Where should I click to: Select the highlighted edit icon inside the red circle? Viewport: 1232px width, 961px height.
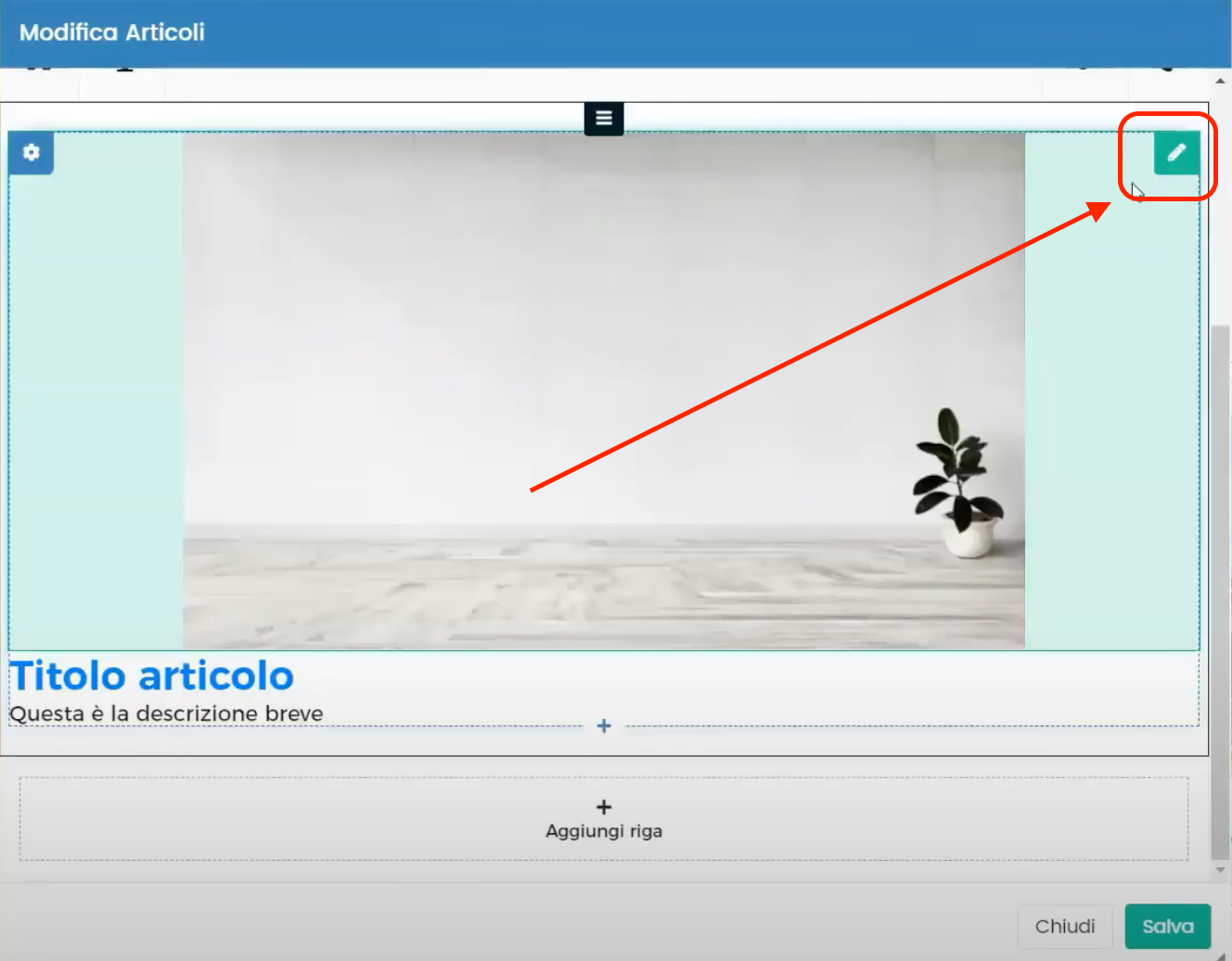[1176, 153]
